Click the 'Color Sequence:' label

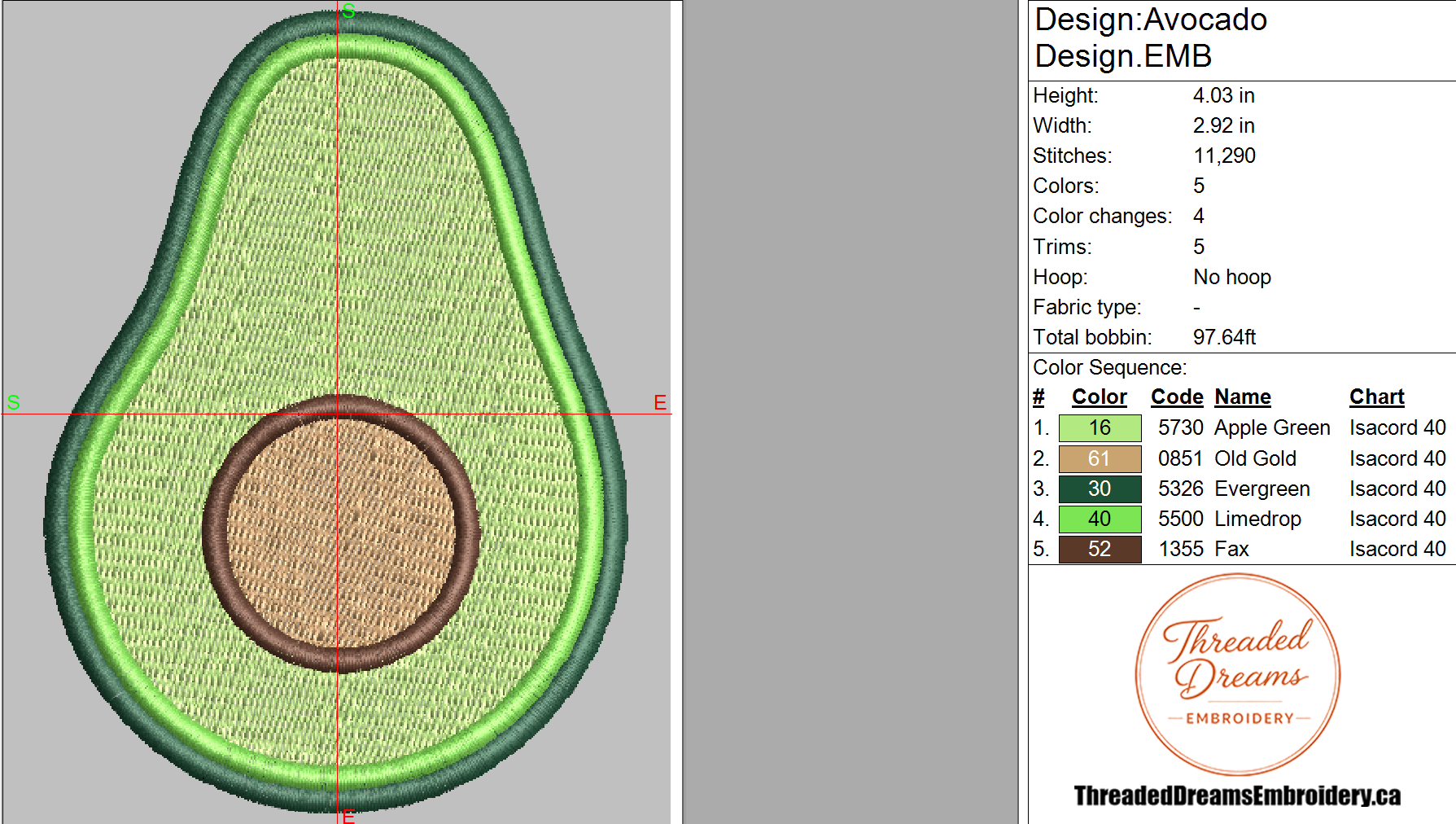point(1110,367)
